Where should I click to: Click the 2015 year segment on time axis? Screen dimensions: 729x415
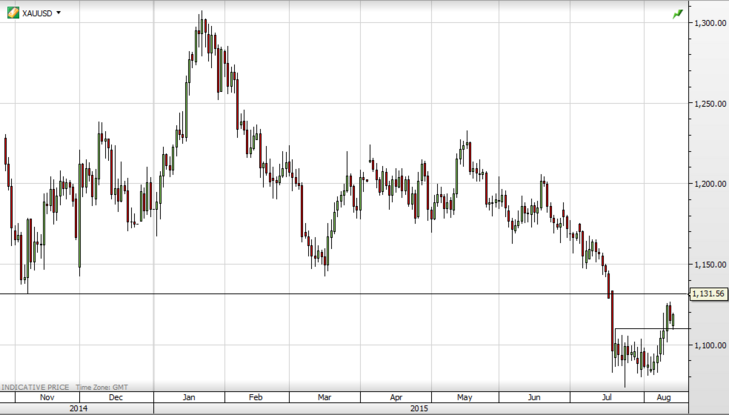pos(420,409)
